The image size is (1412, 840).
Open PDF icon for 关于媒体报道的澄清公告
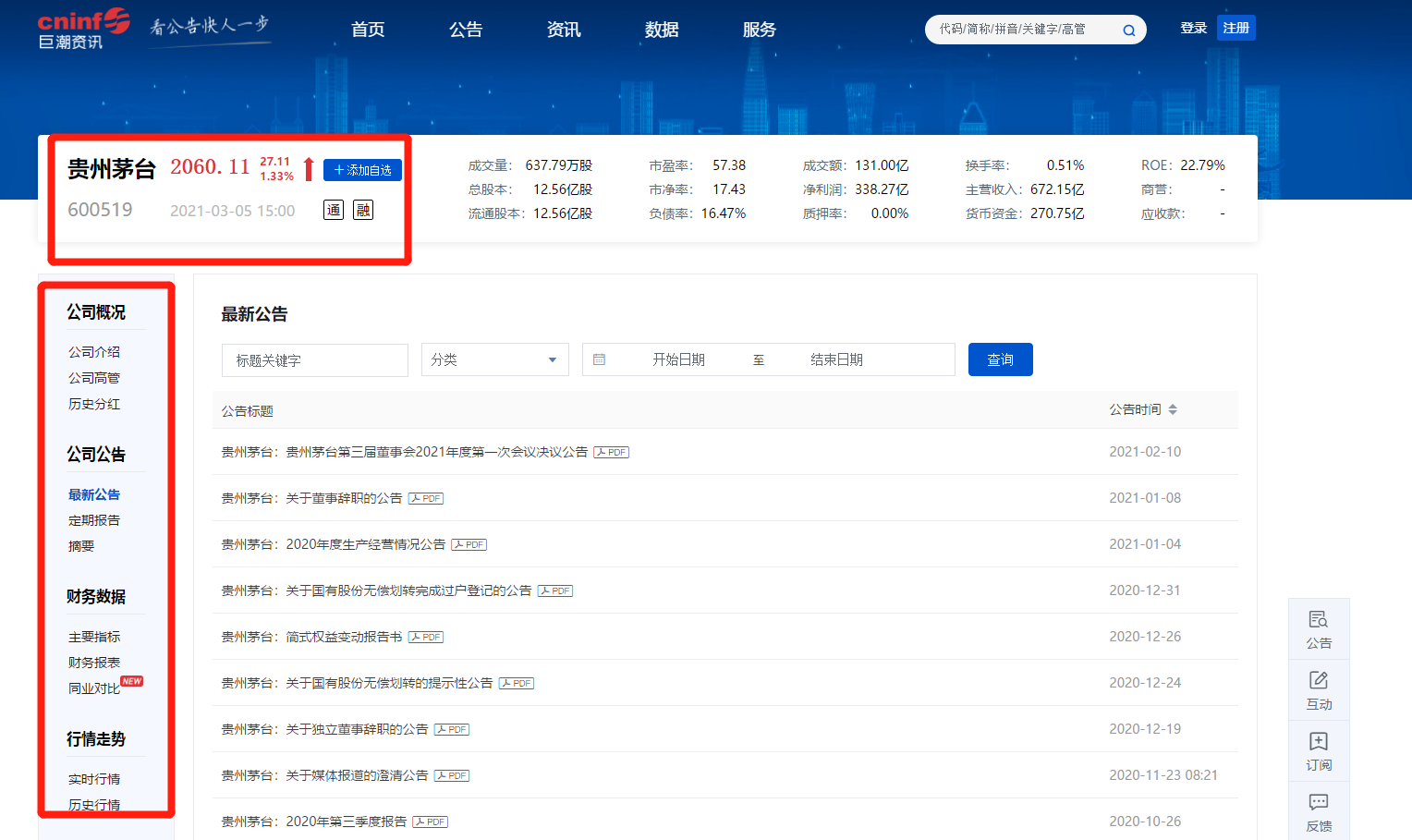[x=452, y=775]
